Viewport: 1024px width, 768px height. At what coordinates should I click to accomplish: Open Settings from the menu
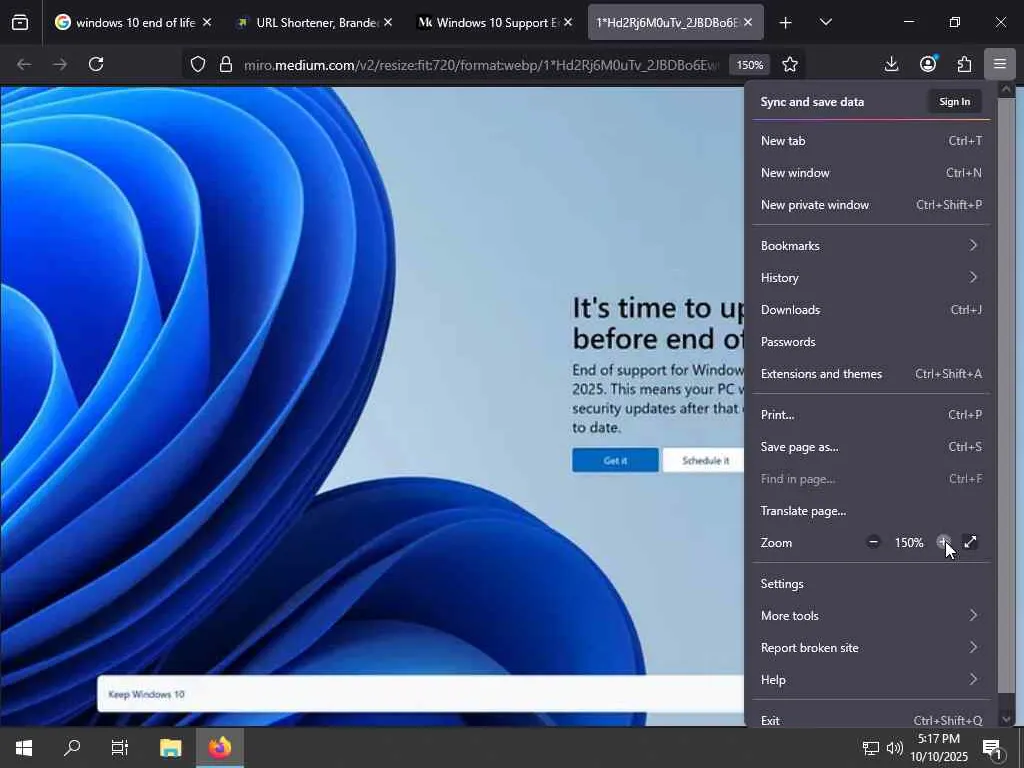pyautogui.click(x=871, y=584)
